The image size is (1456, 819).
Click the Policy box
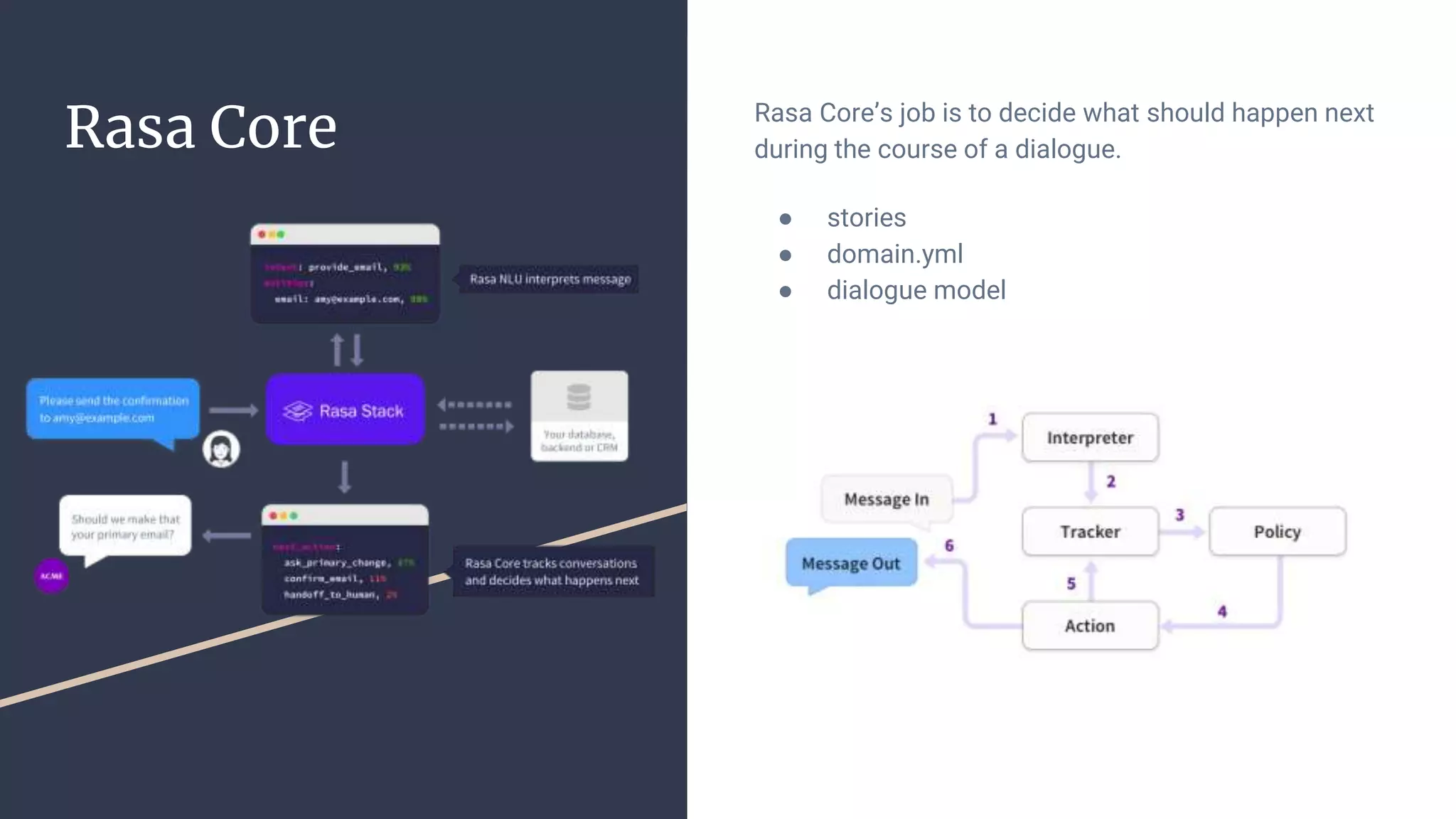tap(1278, 532)
